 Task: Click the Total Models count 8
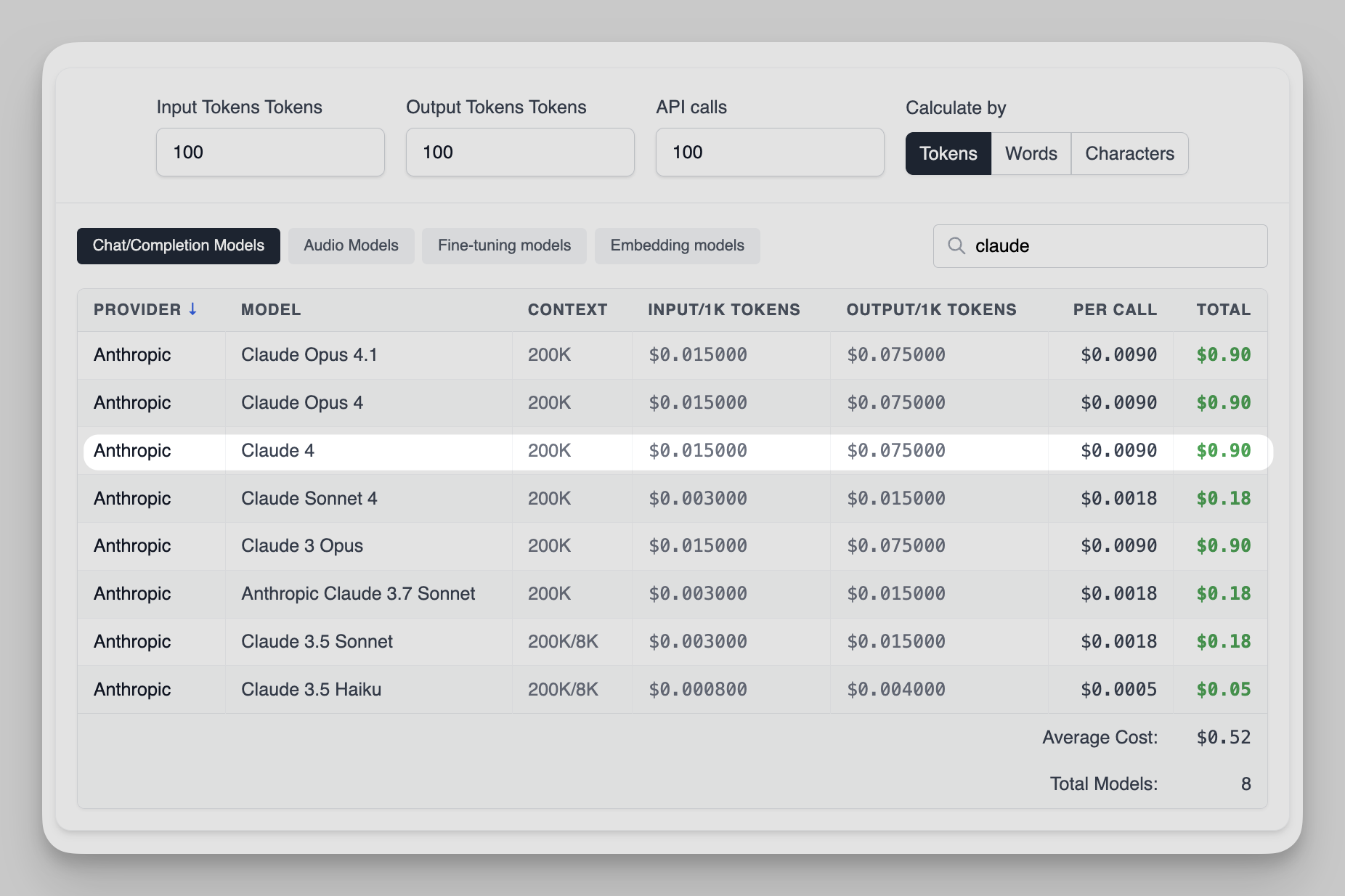(1246, 784)
